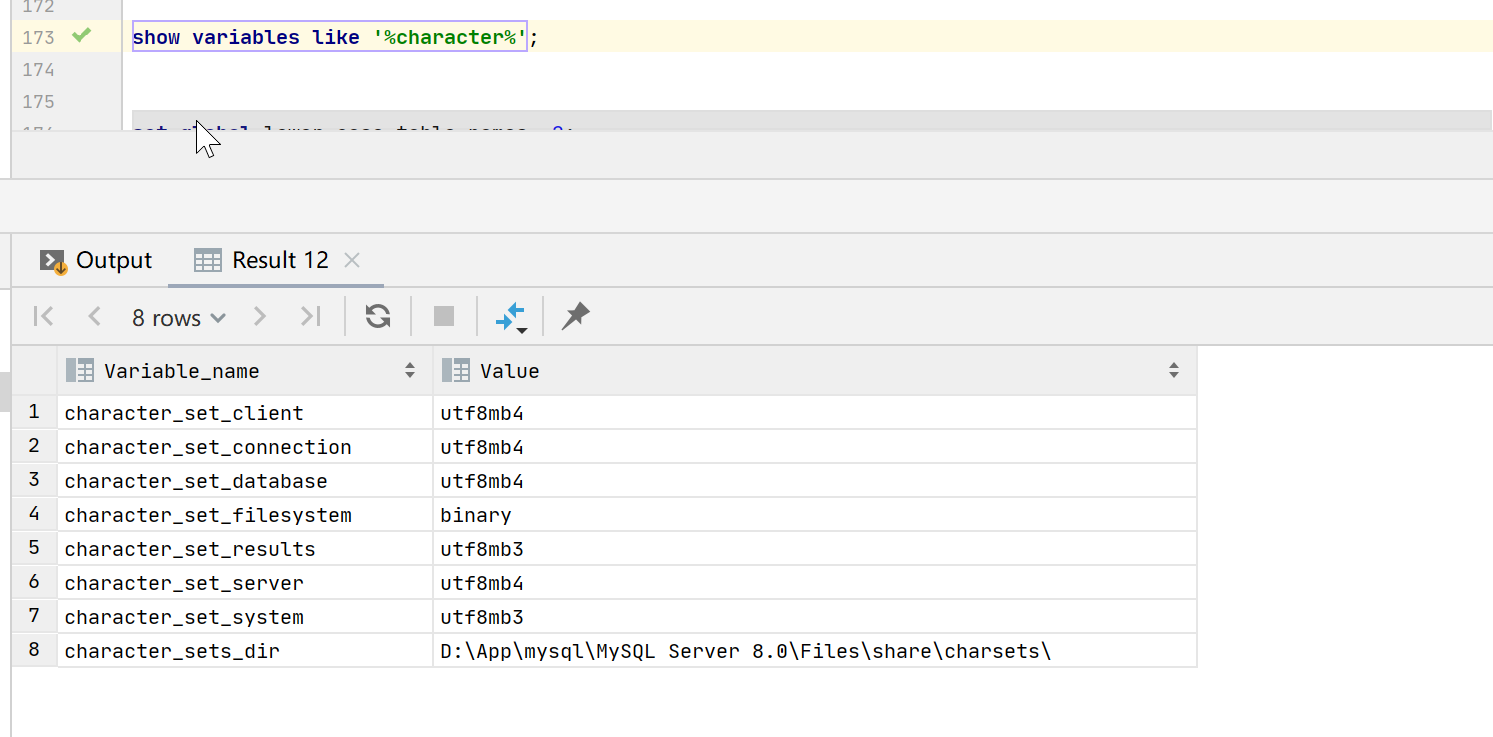
Task: Select cell character_set_connection
Action: click(x=245, y=447)
